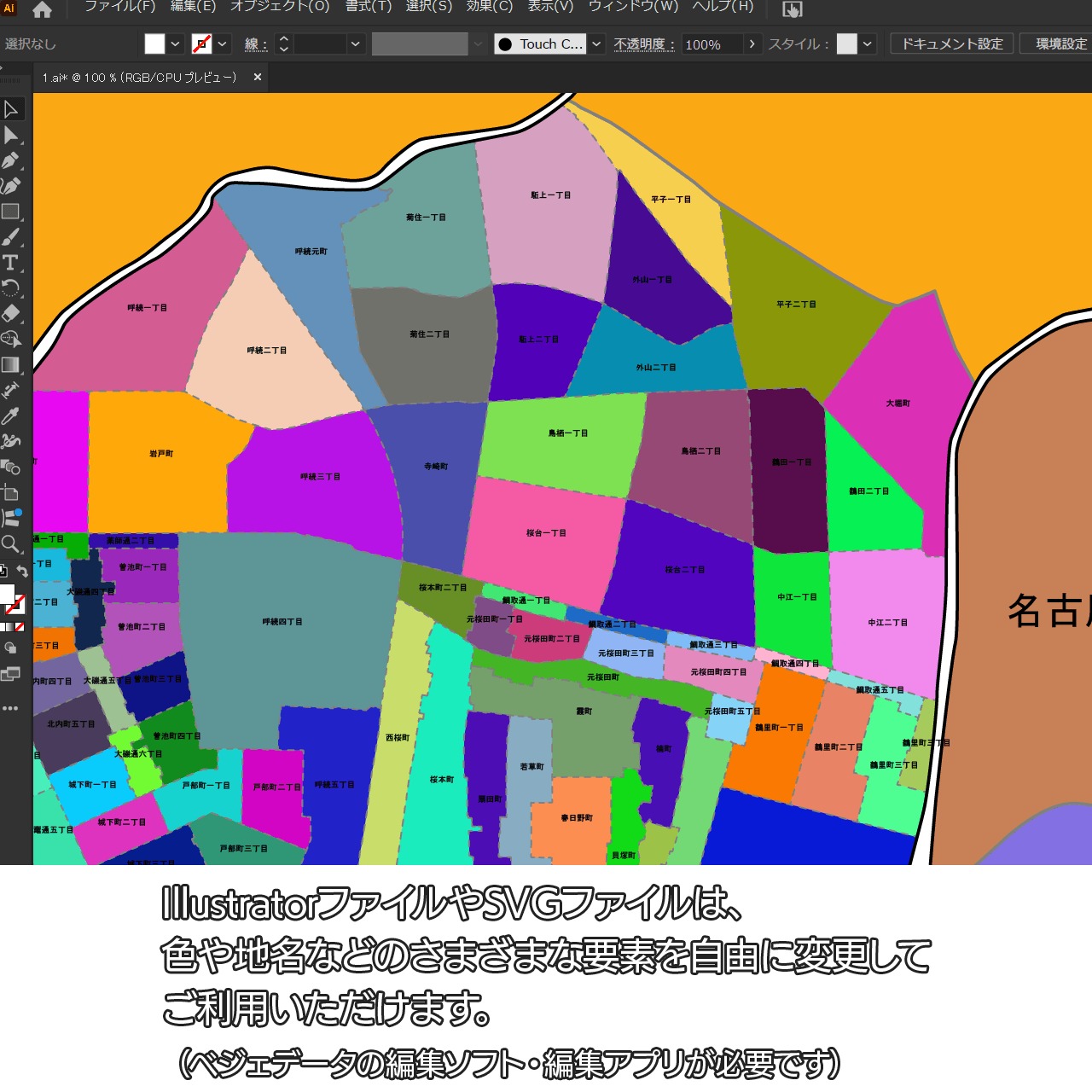The height and width of the screenshot is (1092, 1092).
Task: Set the None color mode below the swatches
Action: pyautogui.click(x=20, y=627)
